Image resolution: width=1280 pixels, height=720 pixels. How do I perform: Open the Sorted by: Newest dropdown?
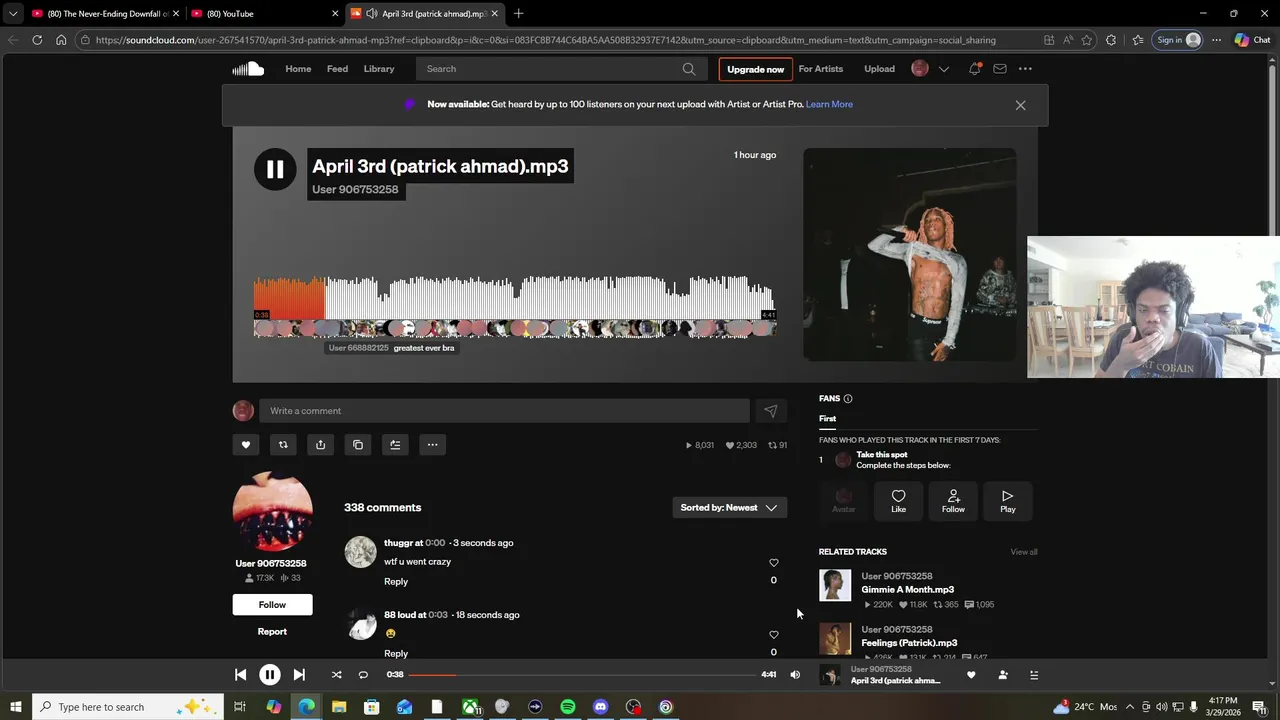pos(729,508)
